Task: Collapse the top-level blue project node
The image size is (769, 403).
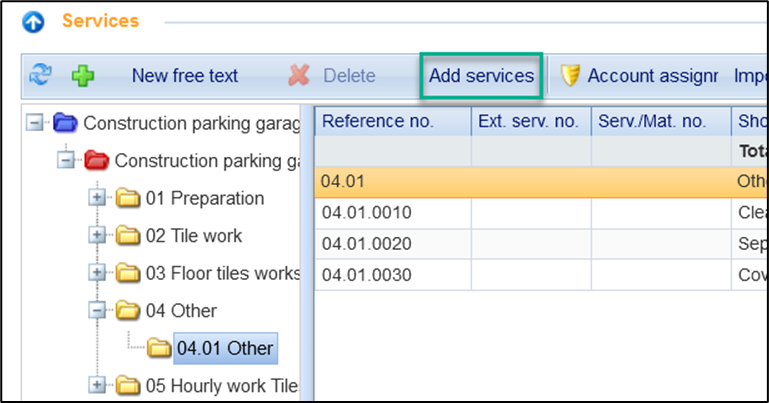Action: pyautogui.click(x=35, y=123)
